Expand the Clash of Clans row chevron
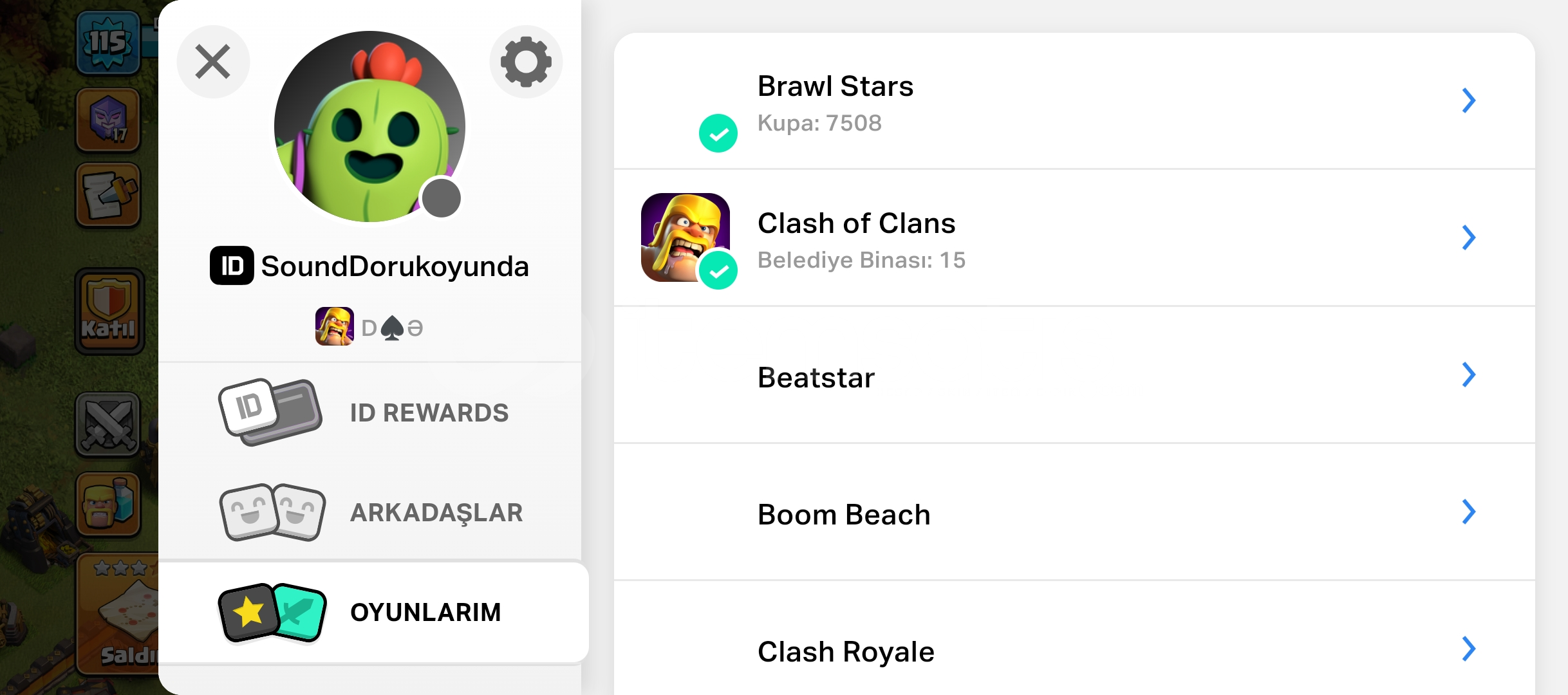 click(x=1468, y=237)
